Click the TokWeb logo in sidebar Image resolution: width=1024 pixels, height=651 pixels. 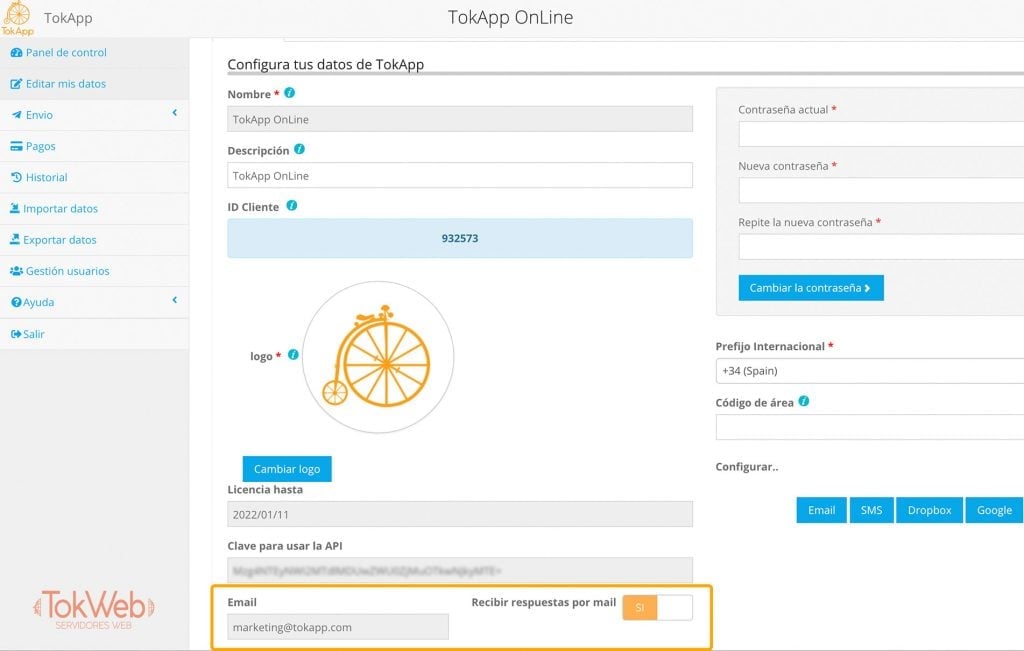click(94, 610)
